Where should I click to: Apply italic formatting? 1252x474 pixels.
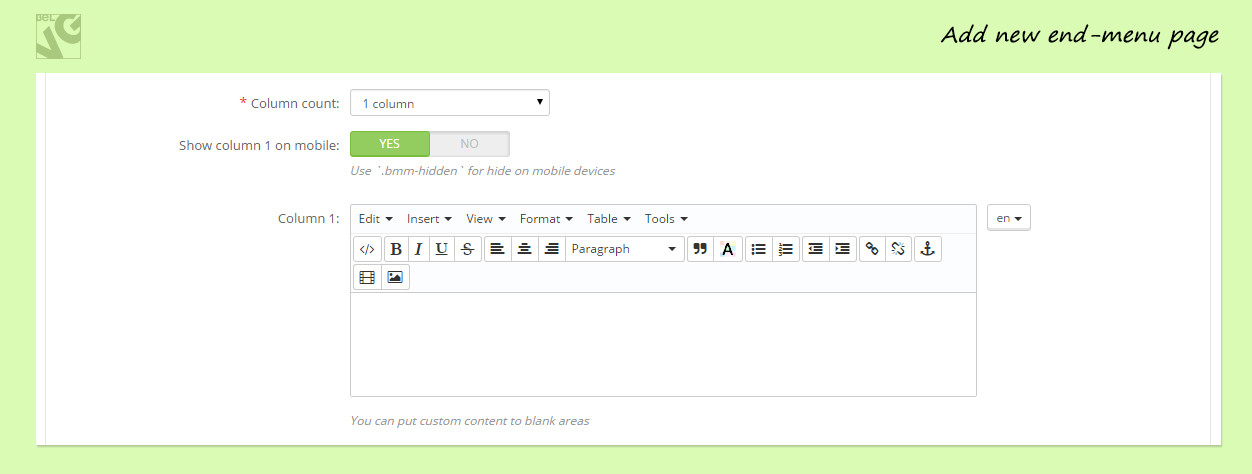[418, 249]
